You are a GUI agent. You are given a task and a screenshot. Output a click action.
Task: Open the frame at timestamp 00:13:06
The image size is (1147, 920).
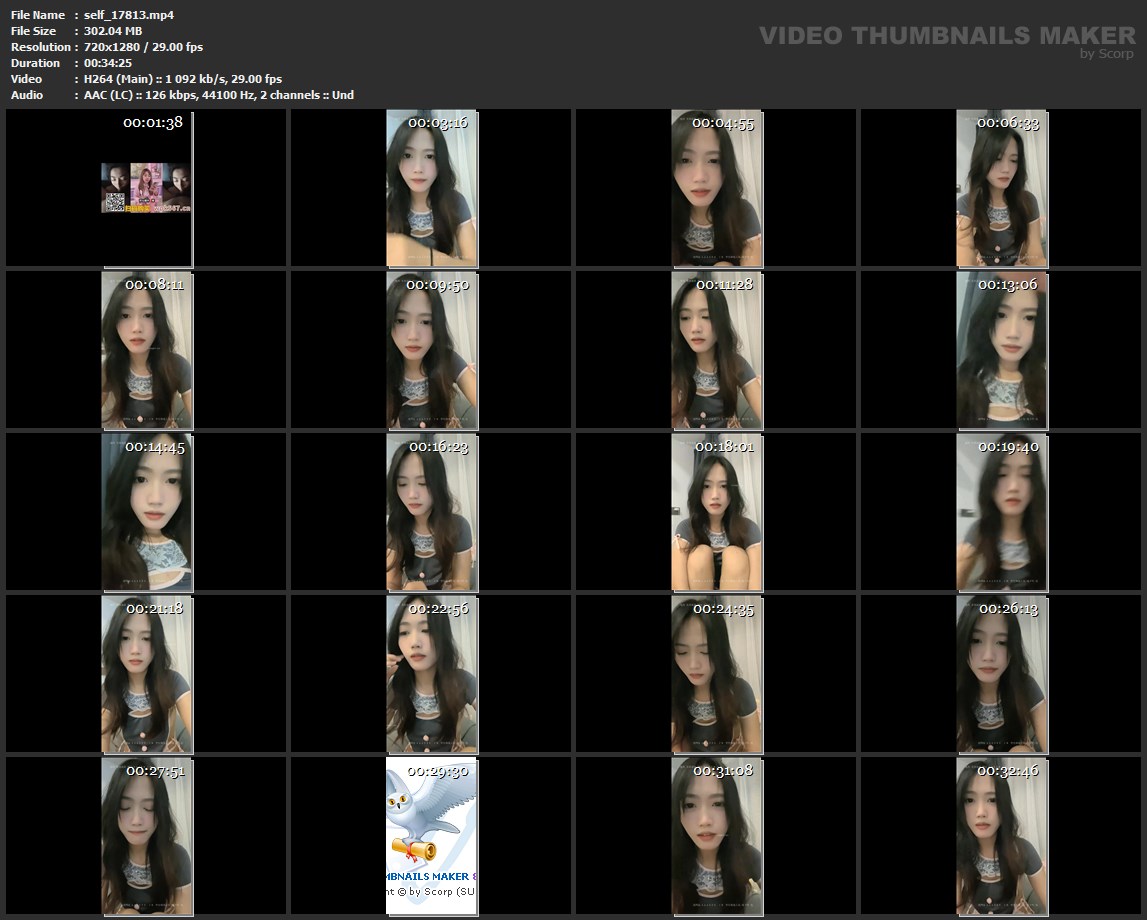pos(1001,350)
